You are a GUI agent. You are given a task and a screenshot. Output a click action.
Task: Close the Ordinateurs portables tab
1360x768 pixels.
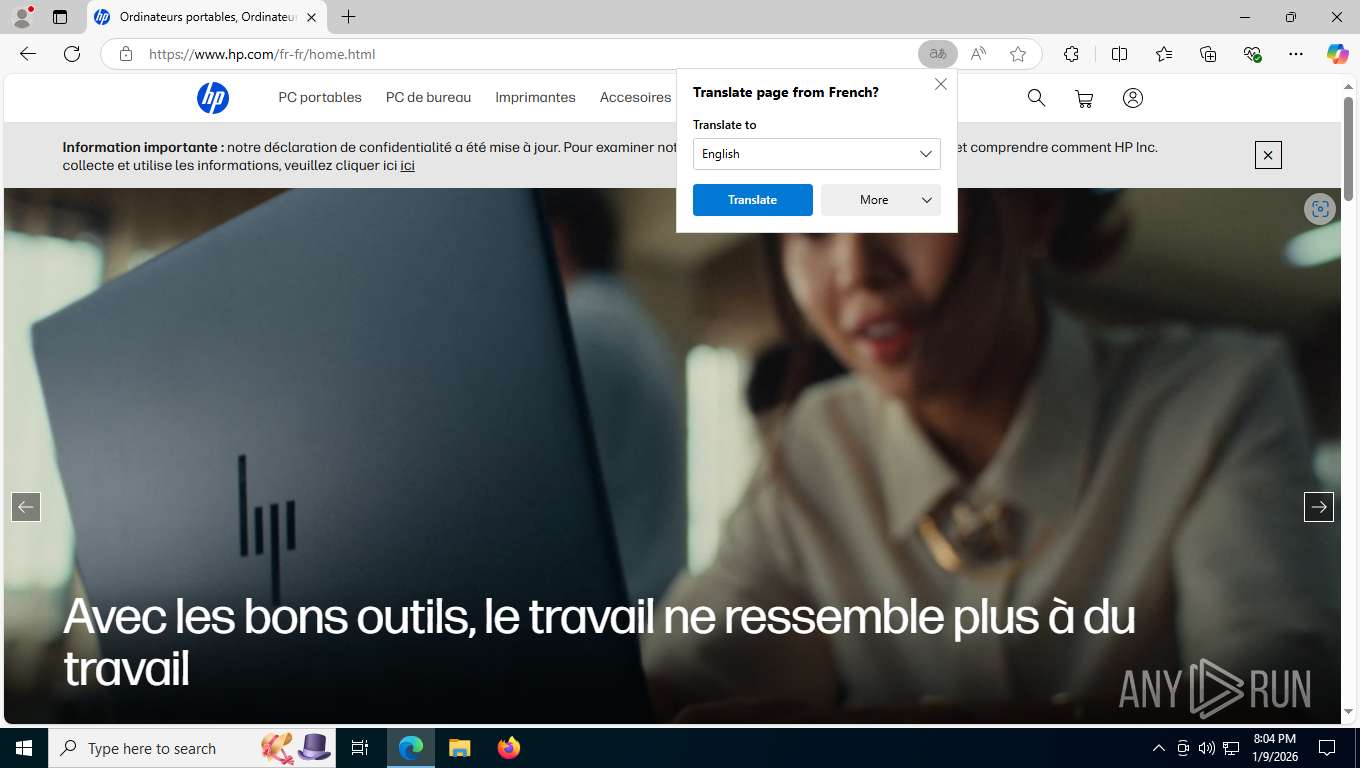312,17
